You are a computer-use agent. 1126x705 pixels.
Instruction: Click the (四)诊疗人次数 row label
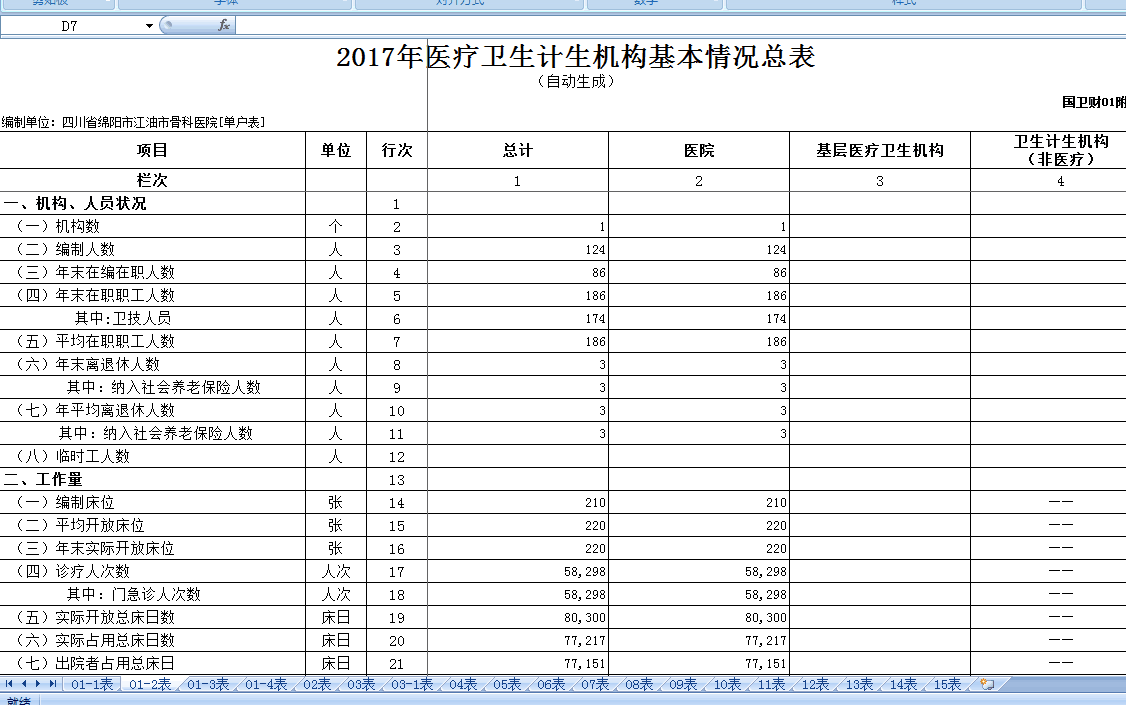(73, 571)
